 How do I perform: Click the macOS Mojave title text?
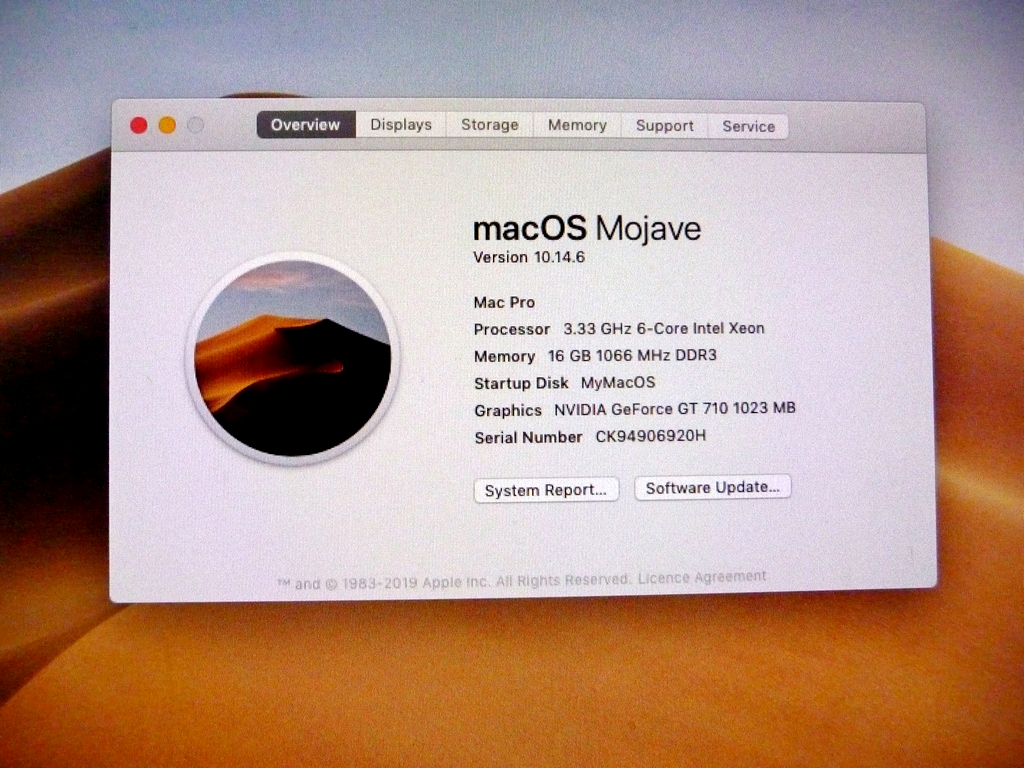click(586, 229)
